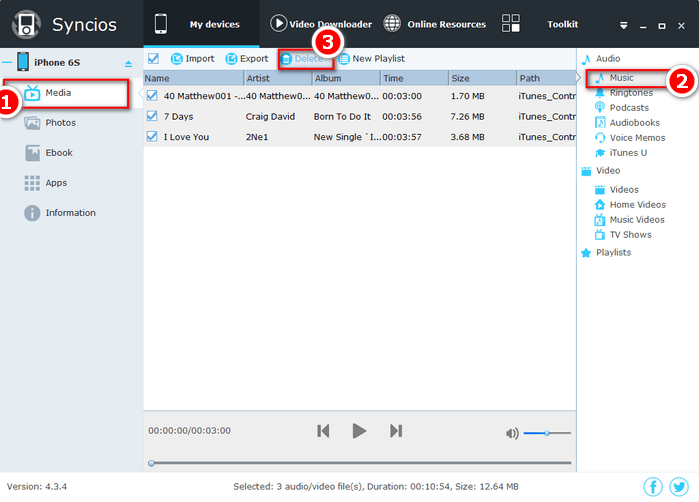Viewport: 699px width, 502px height.
Task: Skip to the previous track
Action: coord(323,431)
